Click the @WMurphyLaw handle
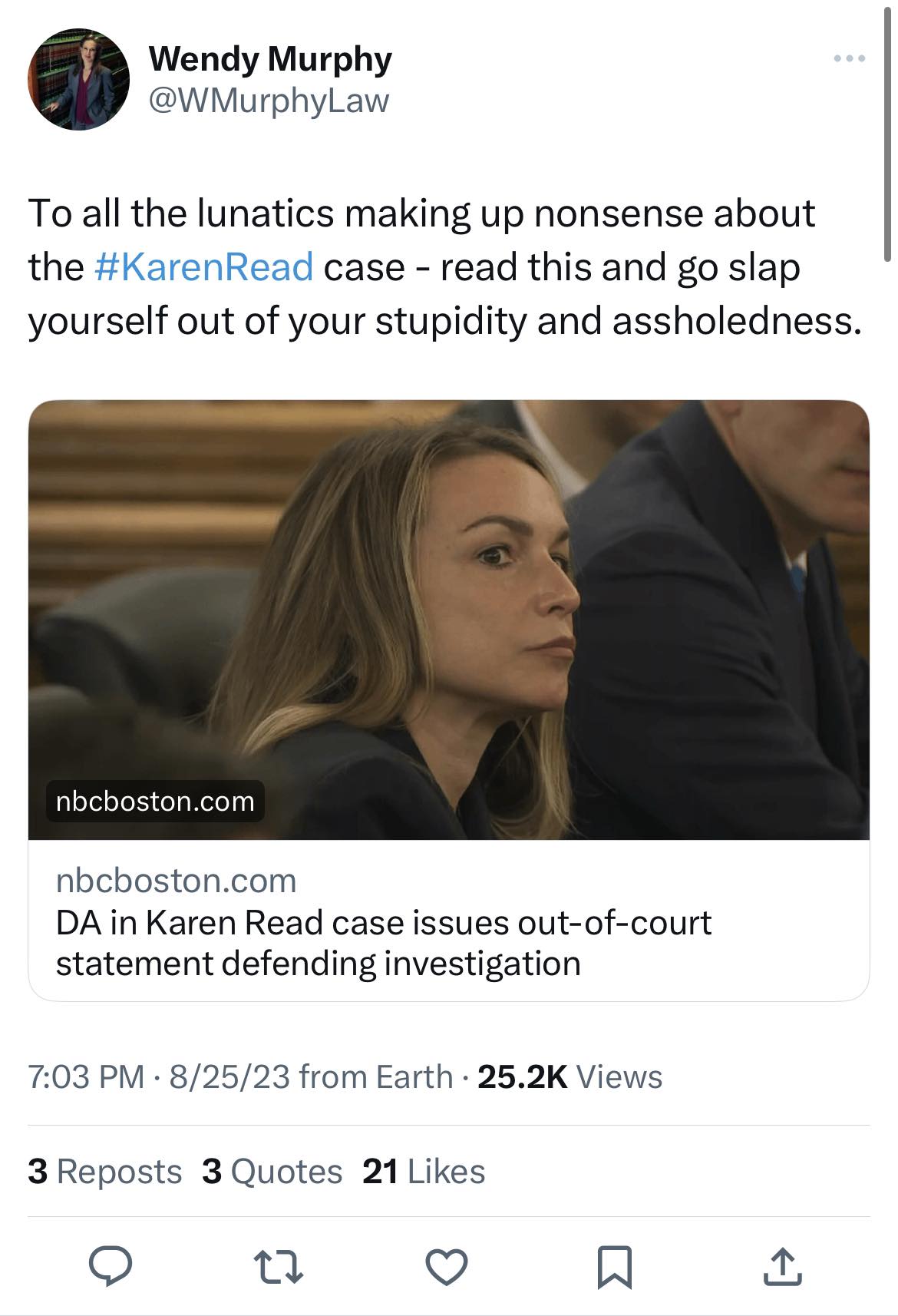 coord(269,101)
